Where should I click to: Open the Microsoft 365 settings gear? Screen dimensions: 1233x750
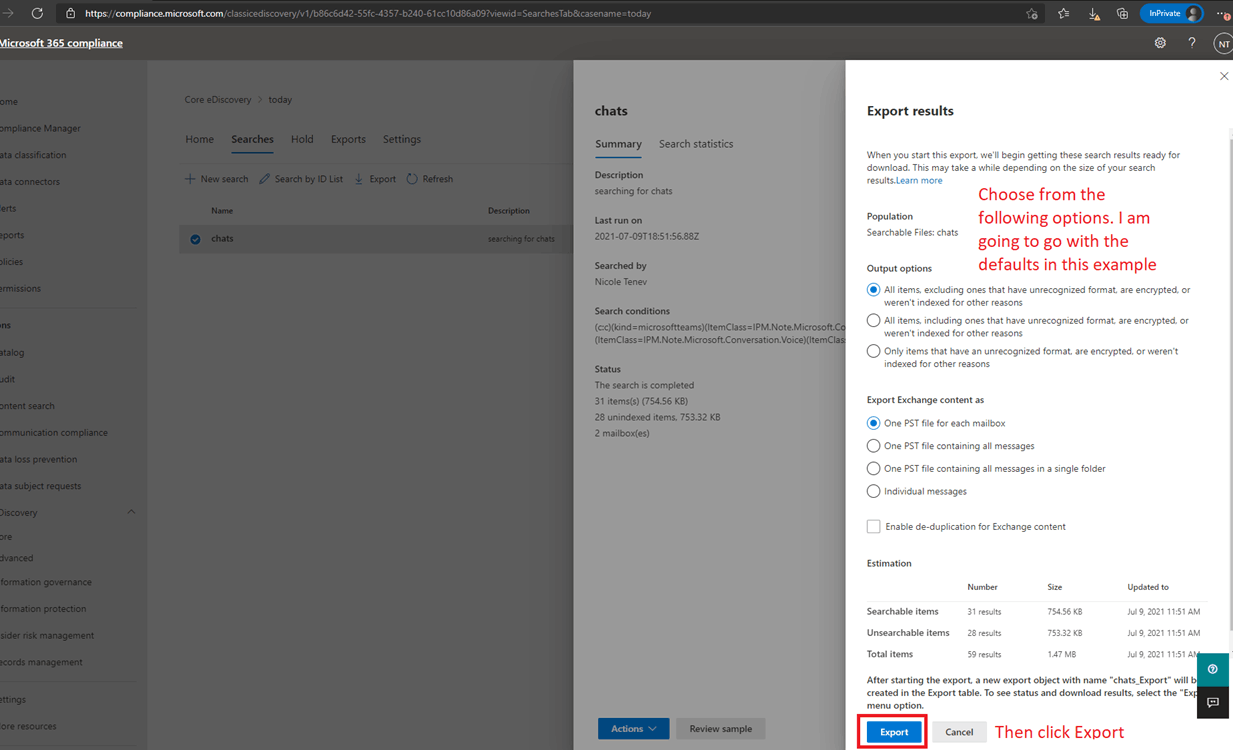tap(1160, 43)
